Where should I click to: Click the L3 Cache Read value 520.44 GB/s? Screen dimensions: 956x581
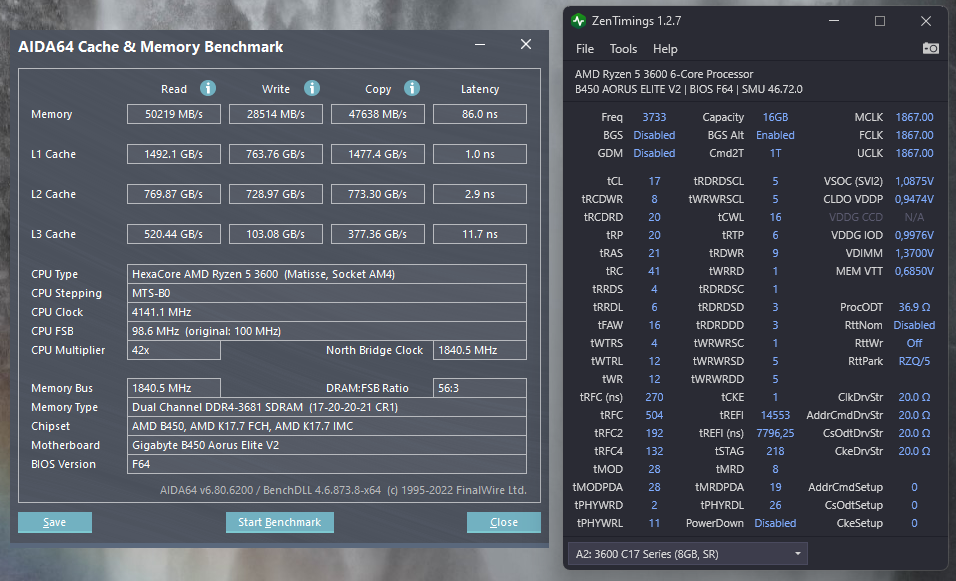point(174,234)
